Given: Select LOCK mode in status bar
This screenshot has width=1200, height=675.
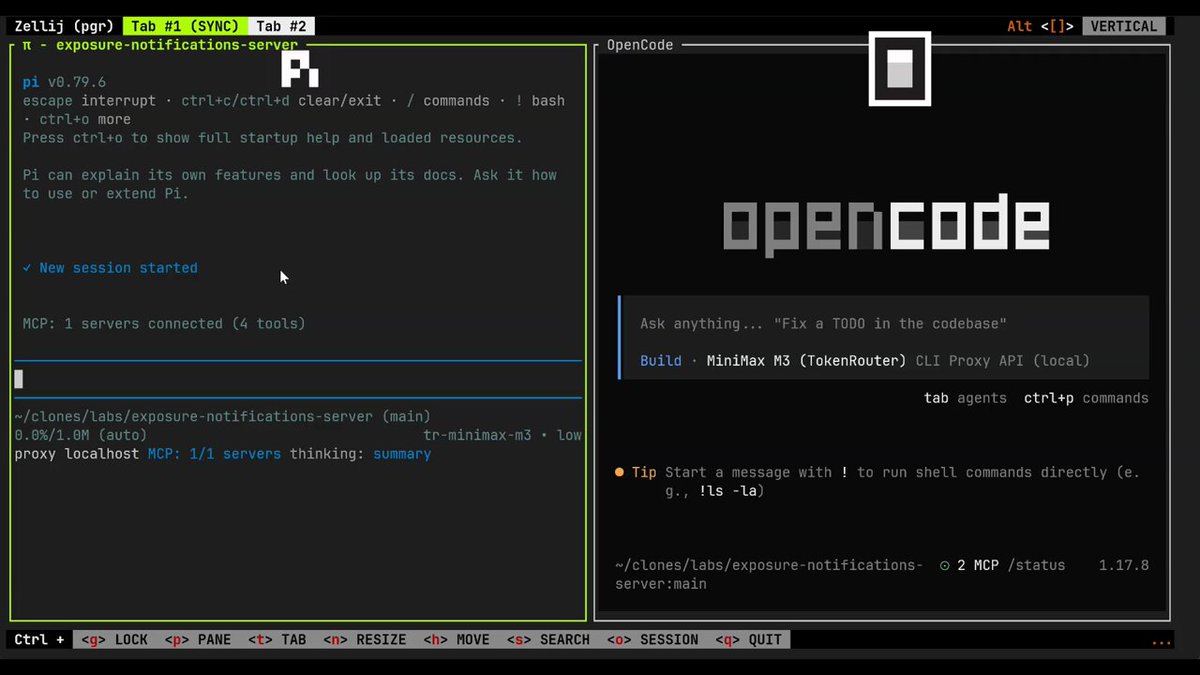Looking at the screenshot, I should point(114,639).
